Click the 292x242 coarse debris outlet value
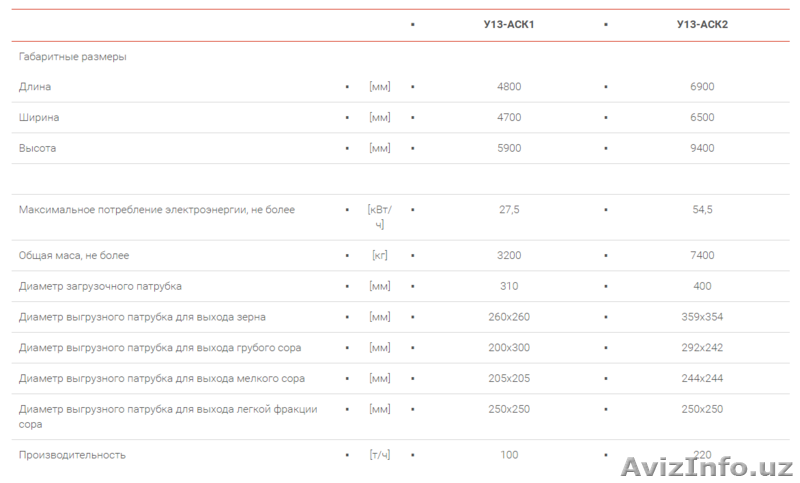This screenshot has height=483, width=800. click(702, 348)
